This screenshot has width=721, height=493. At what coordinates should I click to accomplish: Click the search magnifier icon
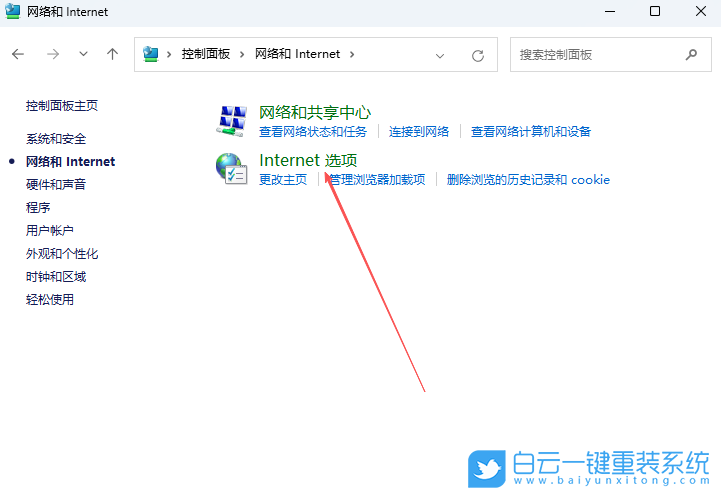coord(691,55)
